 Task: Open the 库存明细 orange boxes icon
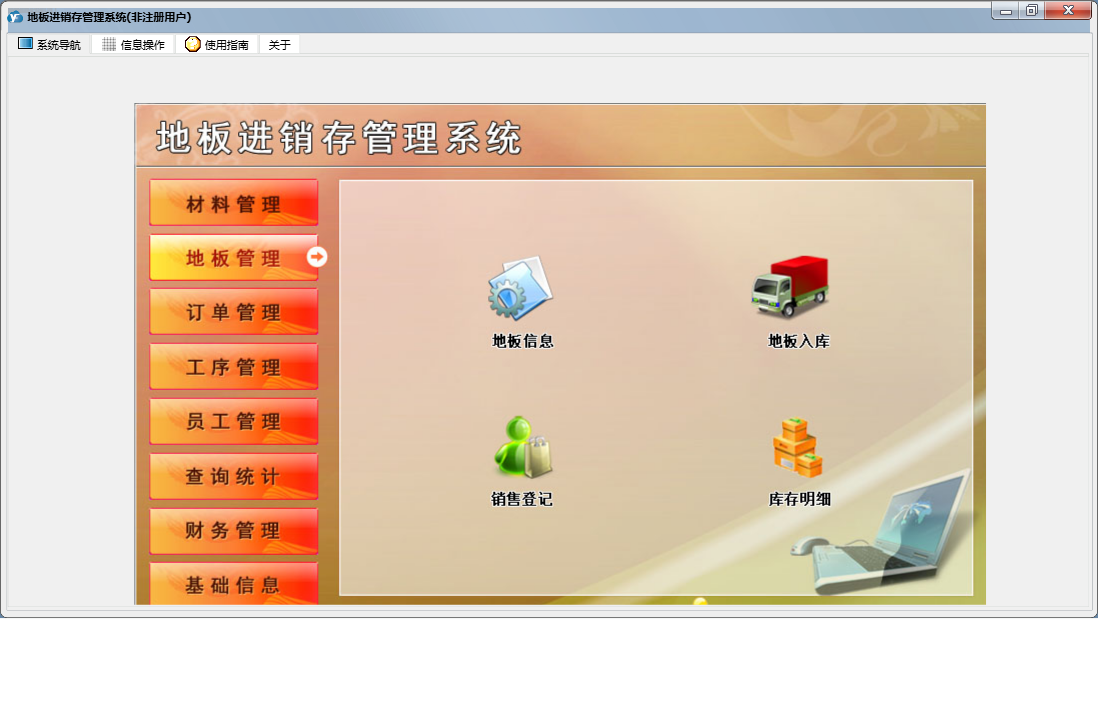coord(798,448)
